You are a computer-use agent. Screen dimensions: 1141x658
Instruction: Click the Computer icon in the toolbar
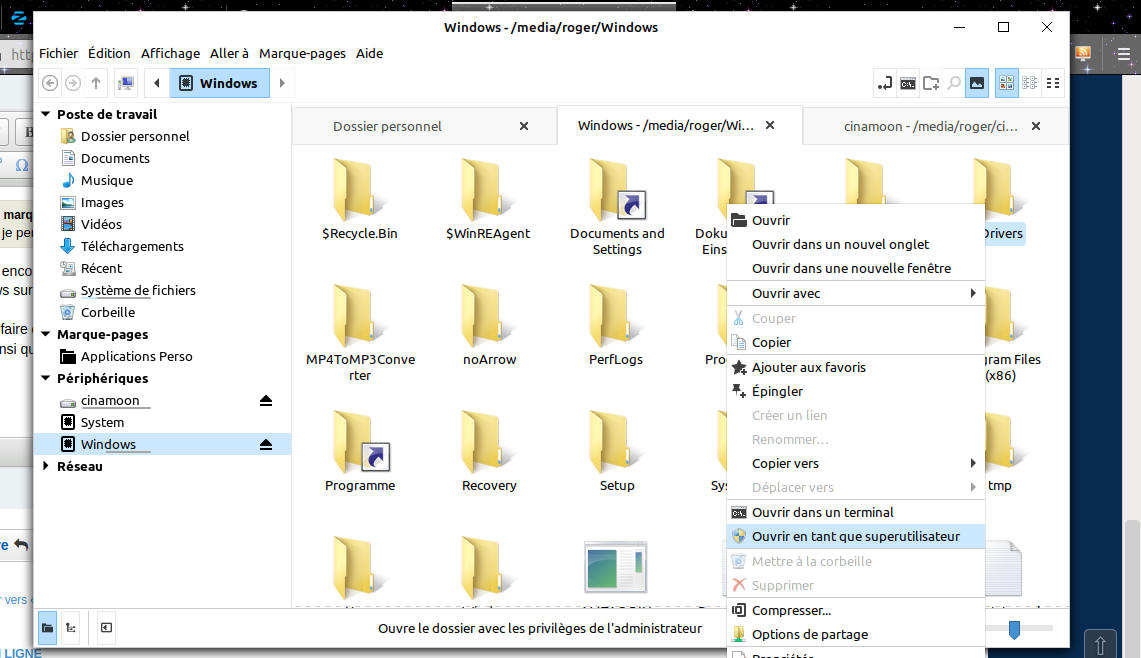click(126, 83)
